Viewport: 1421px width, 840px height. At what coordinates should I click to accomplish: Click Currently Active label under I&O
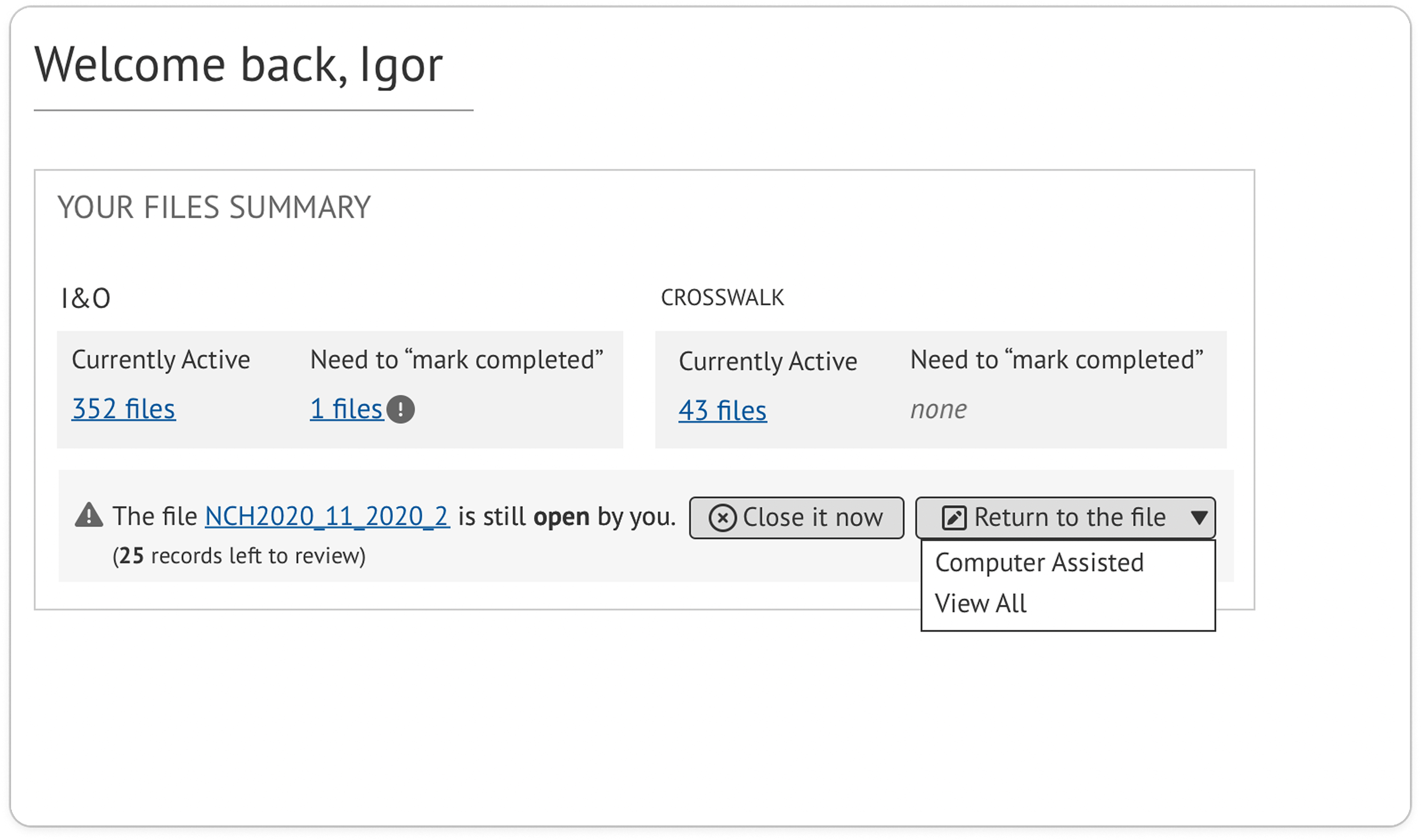click(x=161, y=360)
